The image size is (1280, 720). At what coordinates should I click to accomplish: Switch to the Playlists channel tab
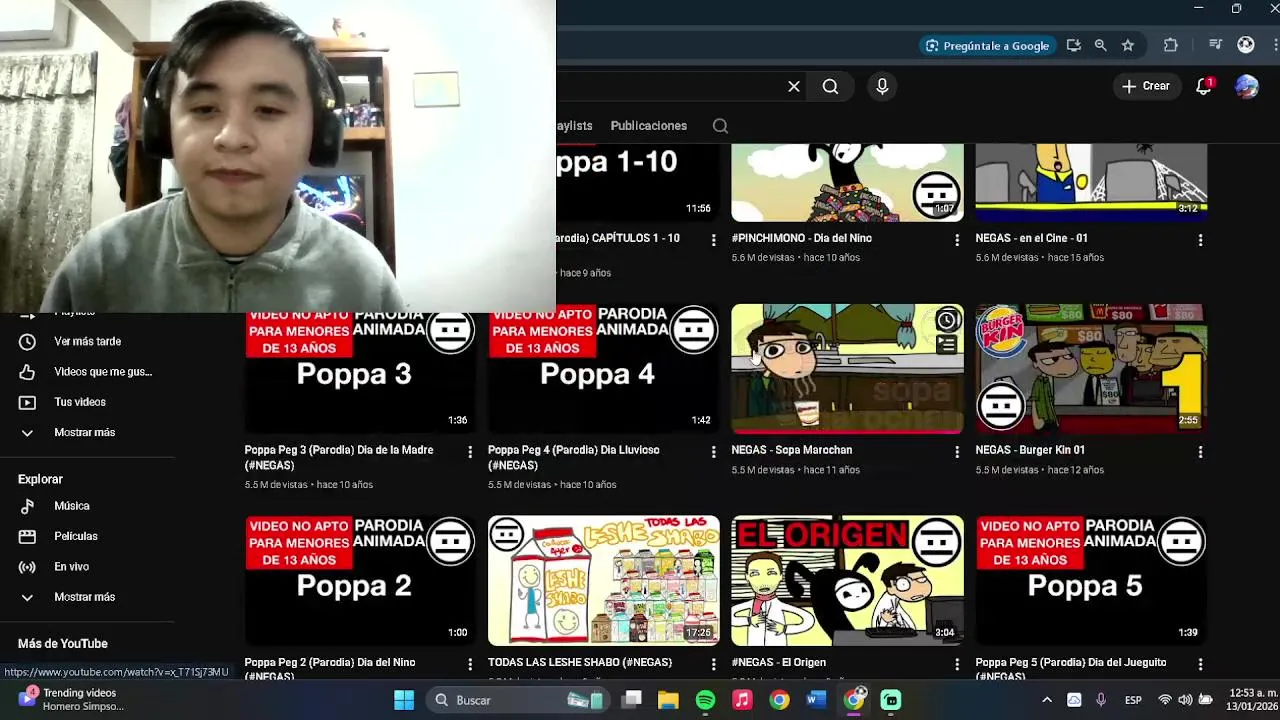click(x=575, y=126)
